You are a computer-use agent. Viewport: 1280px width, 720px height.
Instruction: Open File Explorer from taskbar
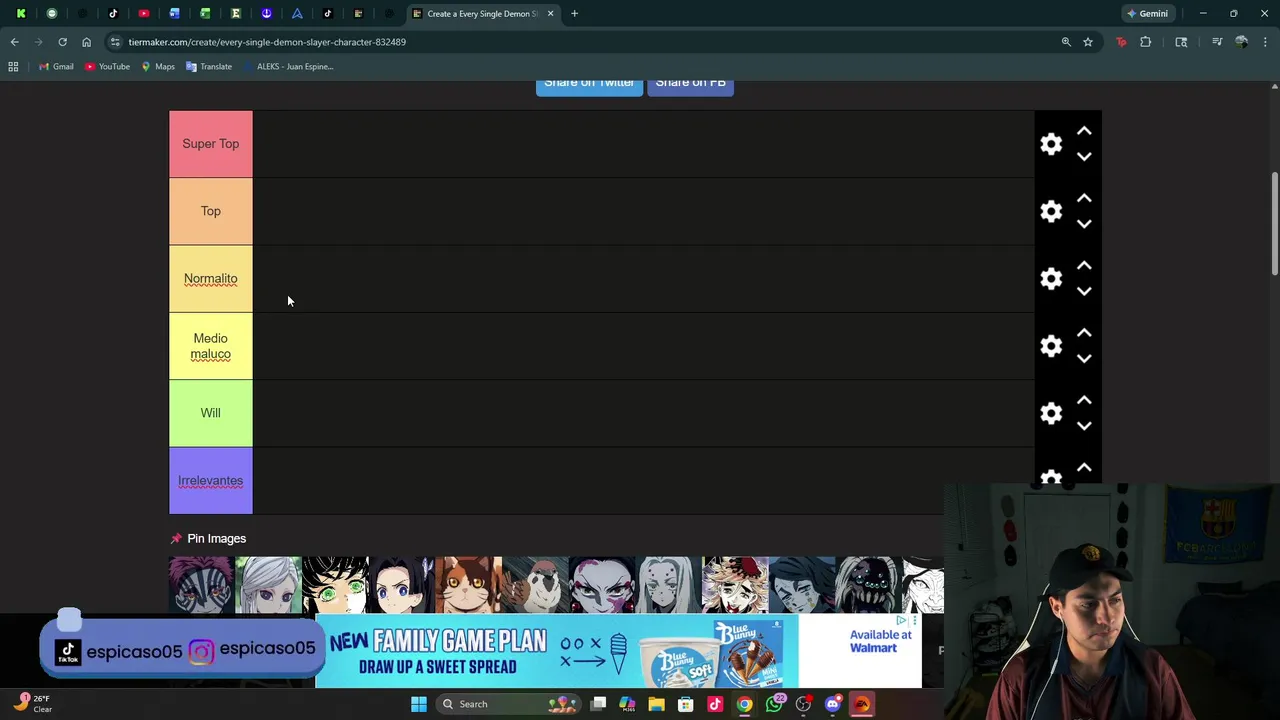point(656,704)
